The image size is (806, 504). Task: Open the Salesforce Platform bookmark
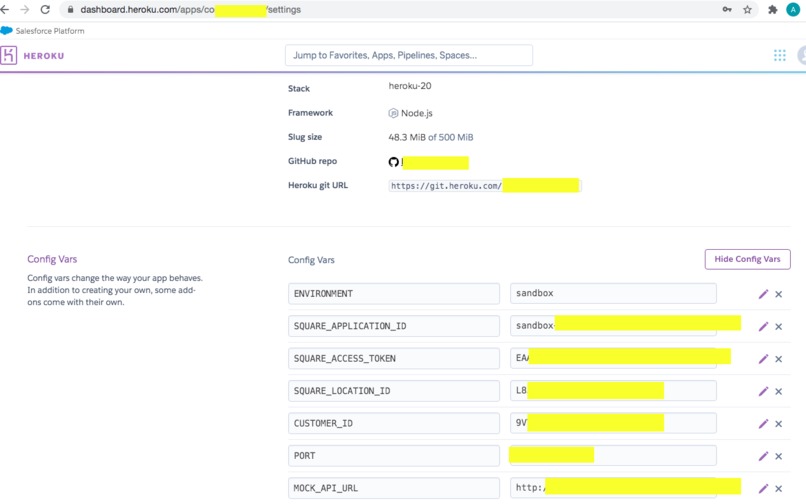click(43, 31)
